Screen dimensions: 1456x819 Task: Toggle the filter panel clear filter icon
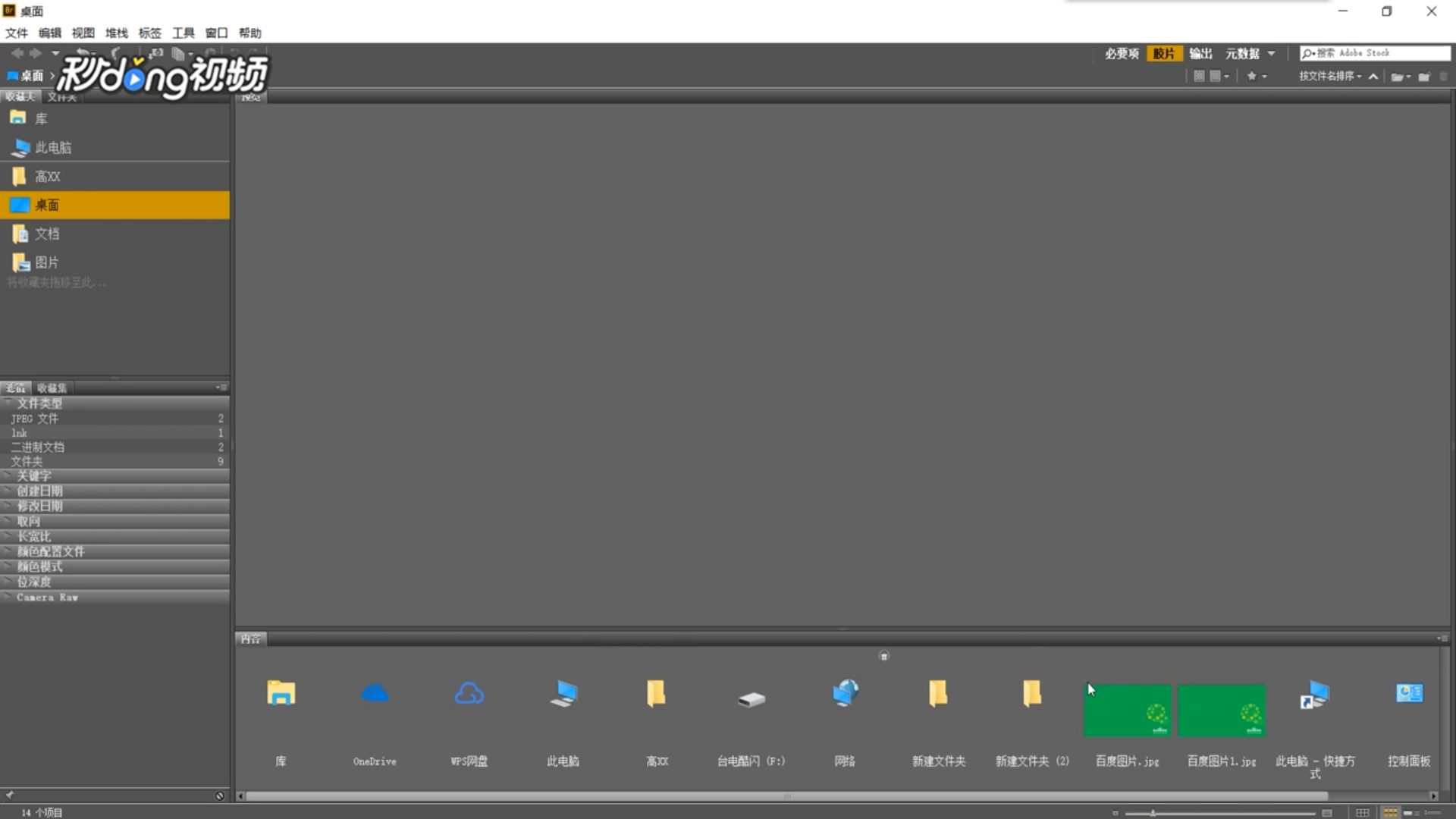pos(220,795)
